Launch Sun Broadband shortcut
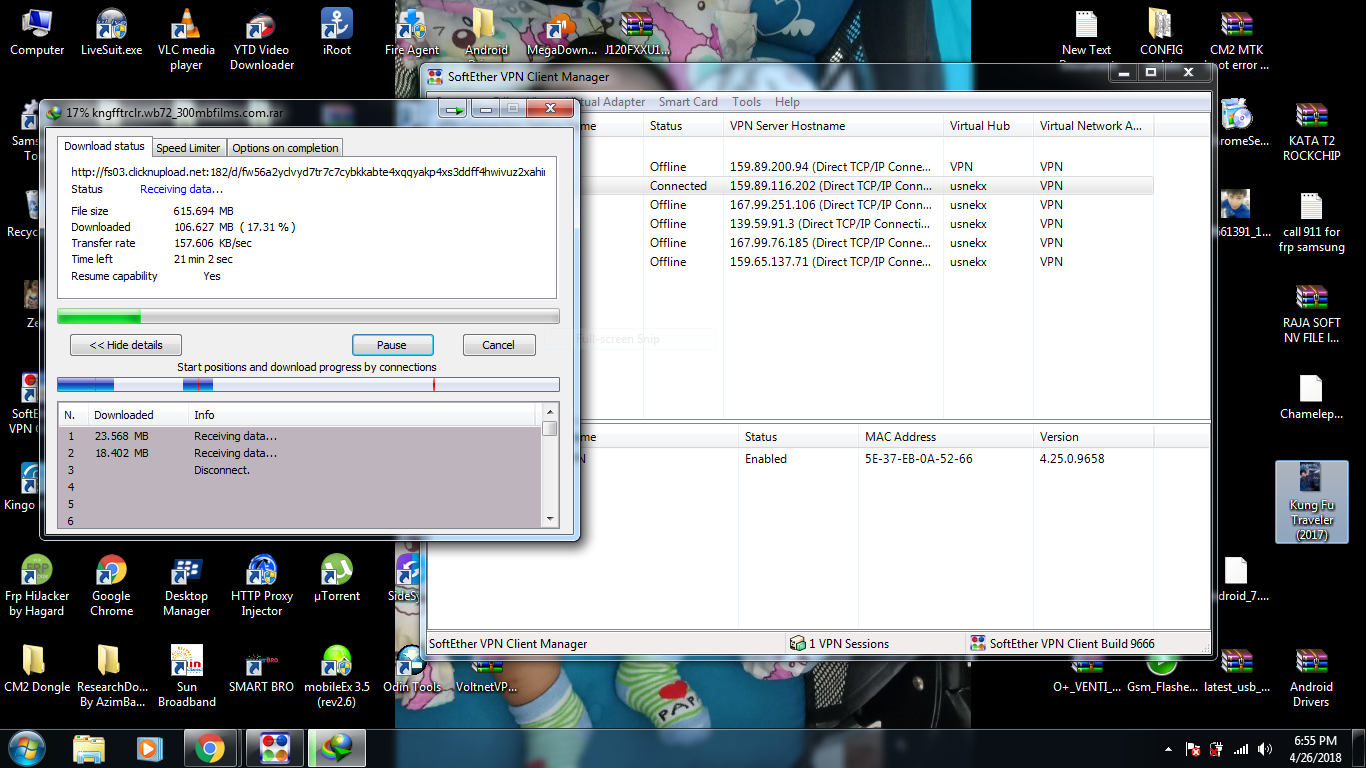1366x768 pixels. (x=186, y=677)
